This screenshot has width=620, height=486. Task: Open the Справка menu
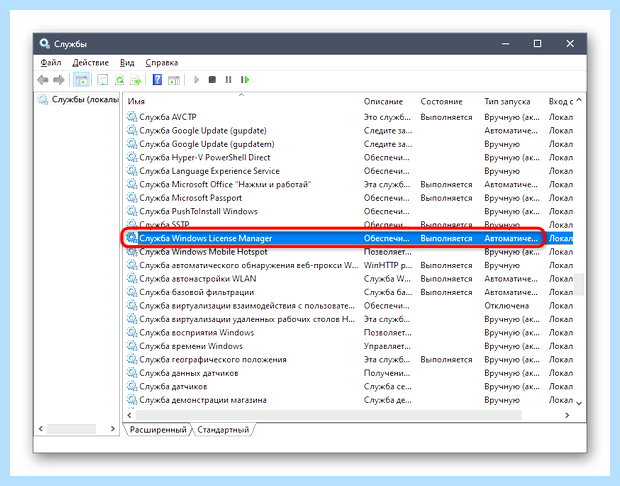(162, 62)
